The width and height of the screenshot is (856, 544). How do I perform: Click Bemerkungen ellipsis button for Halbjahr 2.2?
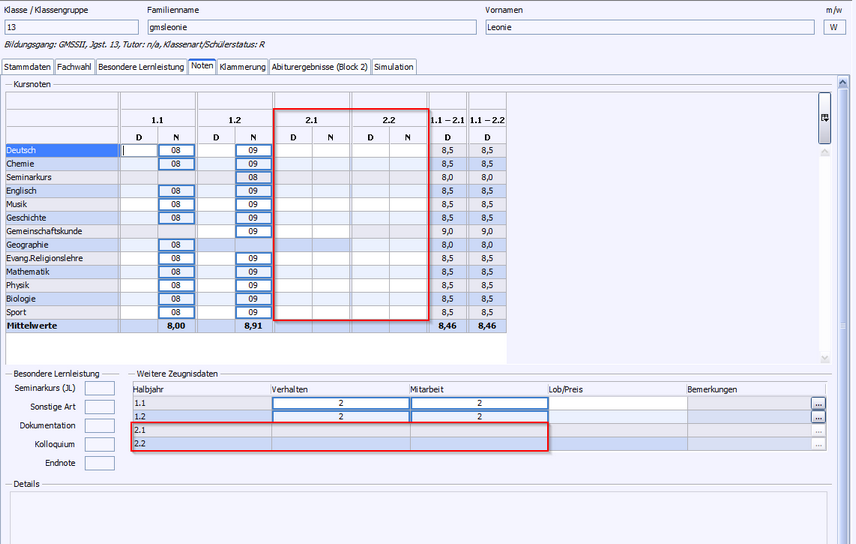[x=819, y=444]
